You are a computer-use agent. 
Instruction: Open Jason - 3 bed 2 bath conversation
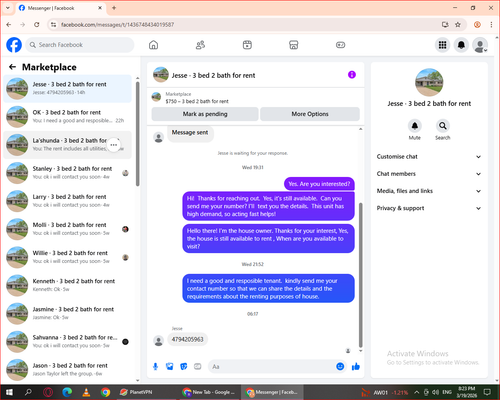tap(68, 369)
